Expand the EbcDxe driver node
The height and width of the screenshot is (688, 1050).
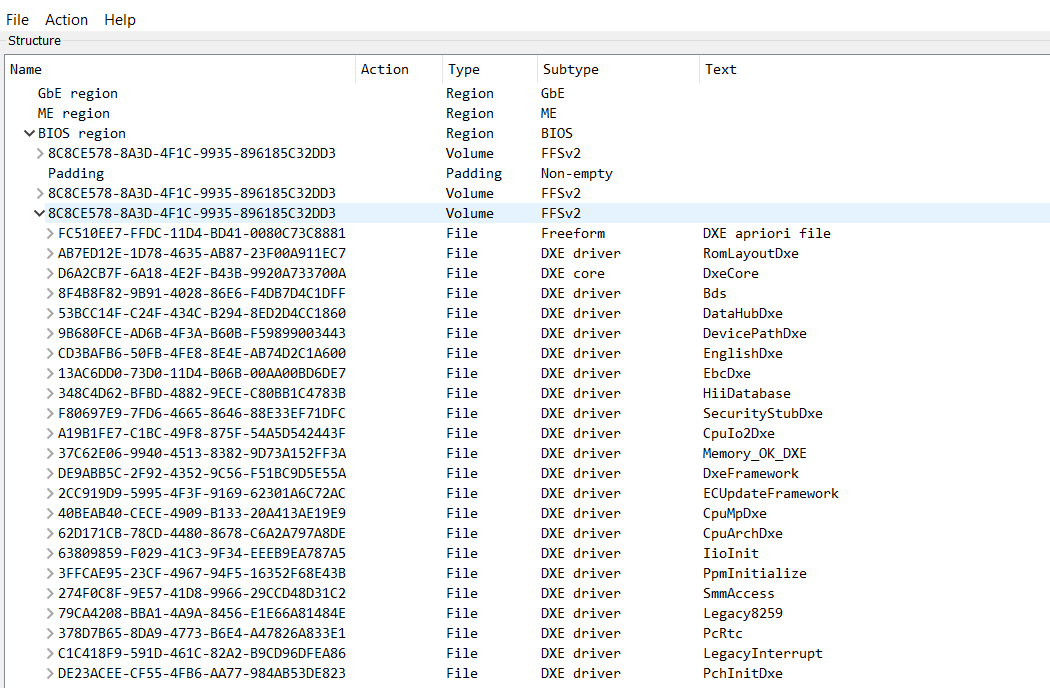(50, 373)
